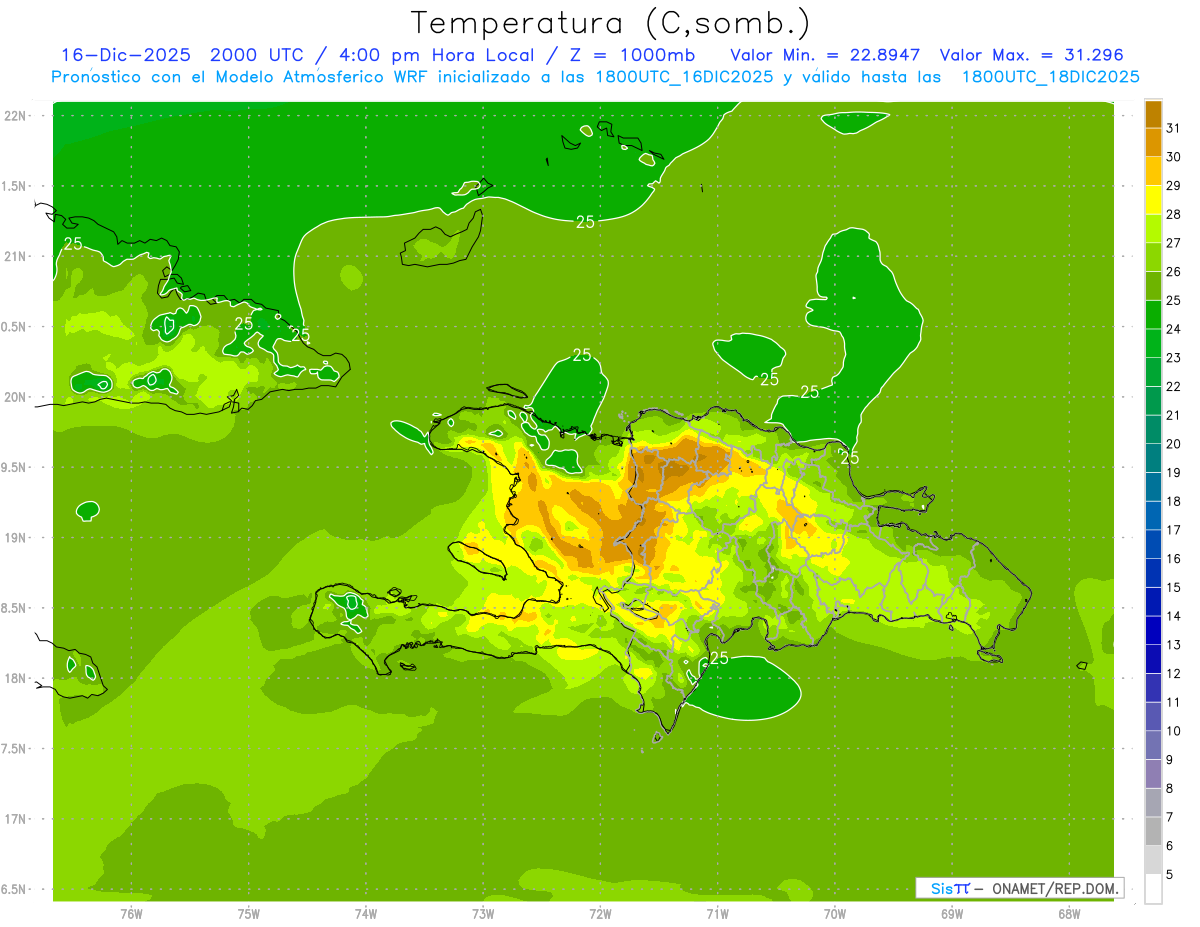
Task: Click the '17' label on the colour scale
Action: click(x=1173, y=529)
